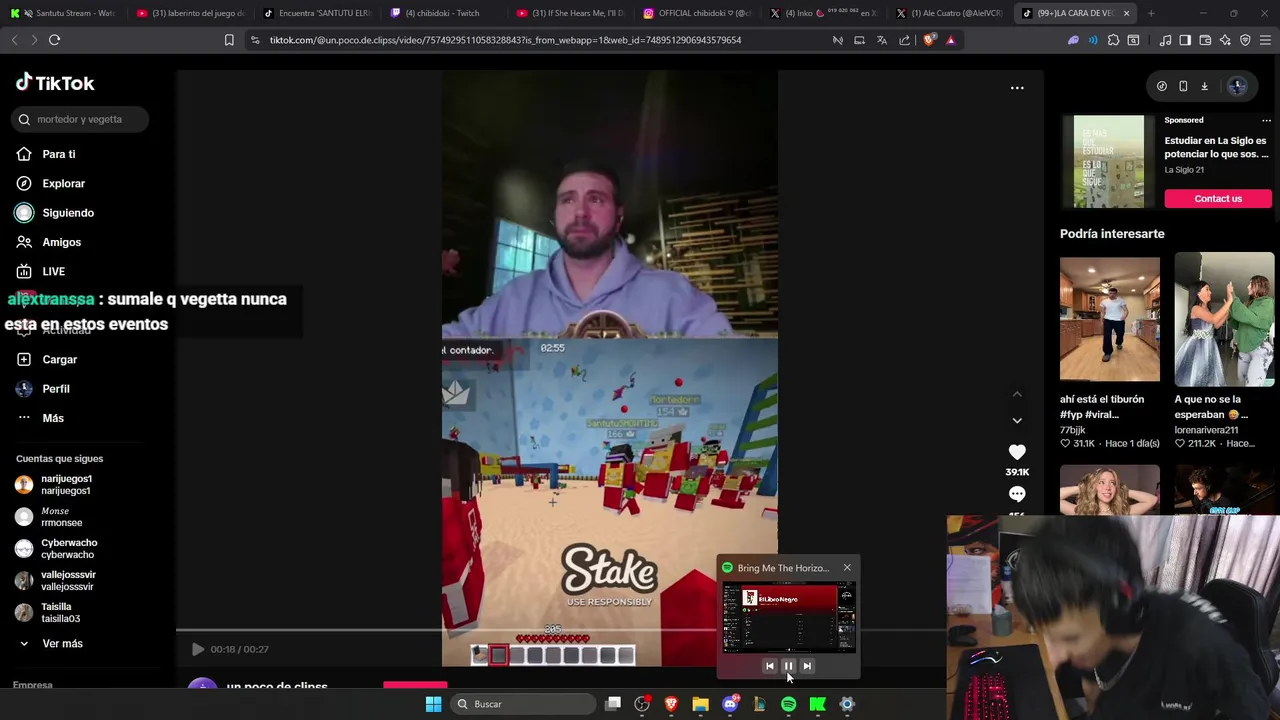
Task: Click the share page icon
Action: point(905,40)
